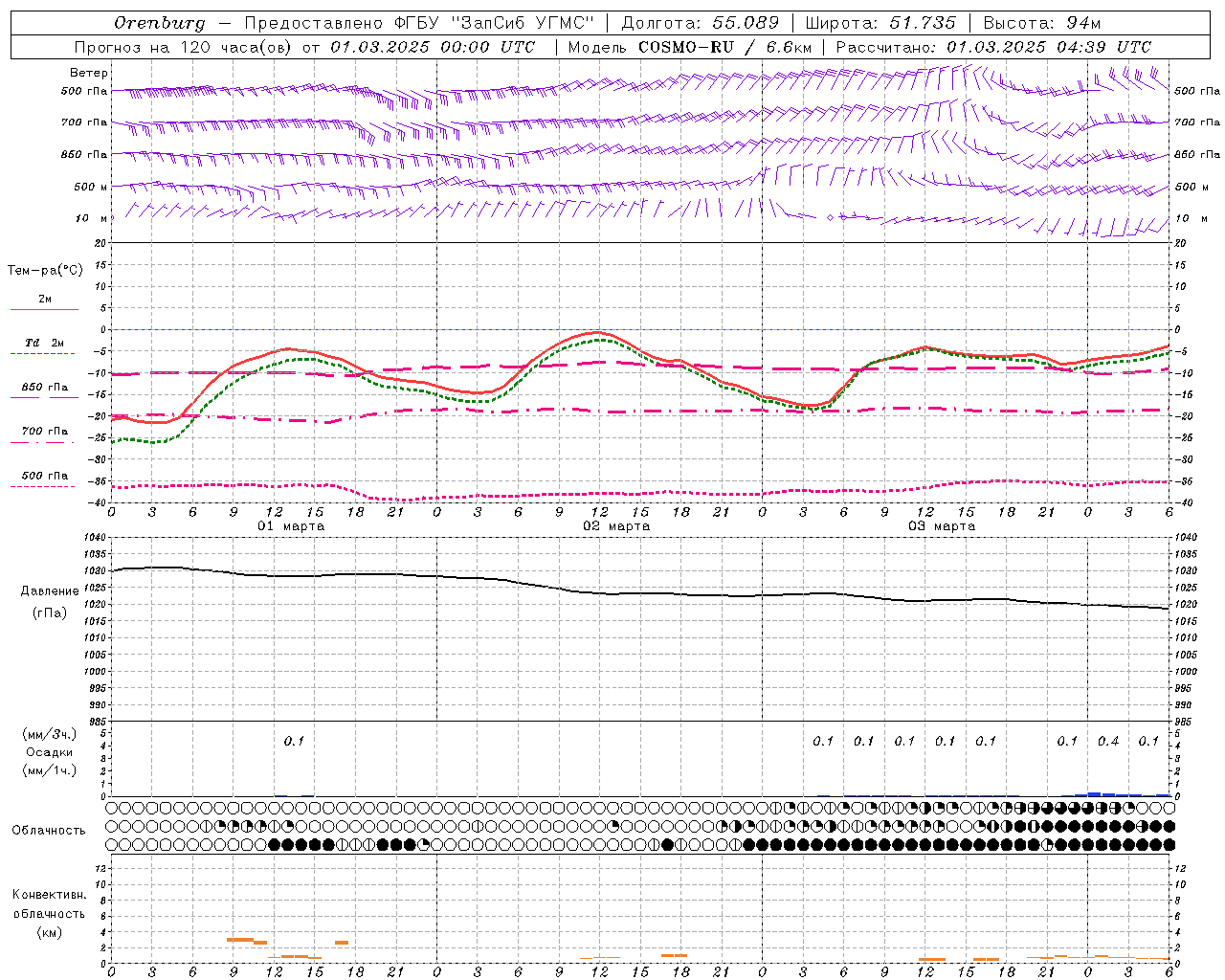Click the "Облачность" cloud cover label
Image resolution: width=1225 pixels, height=980 pixels.
pos(49,831)
